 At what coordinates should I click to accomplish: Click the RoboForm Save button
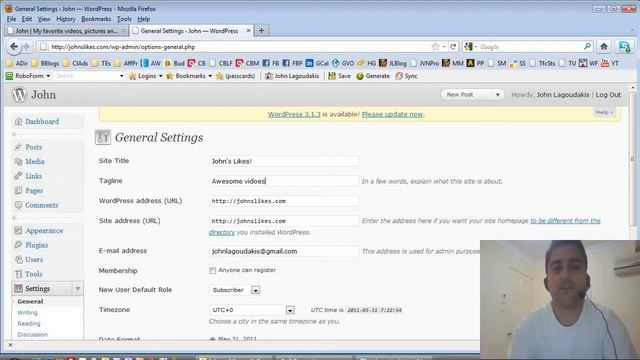340,76
